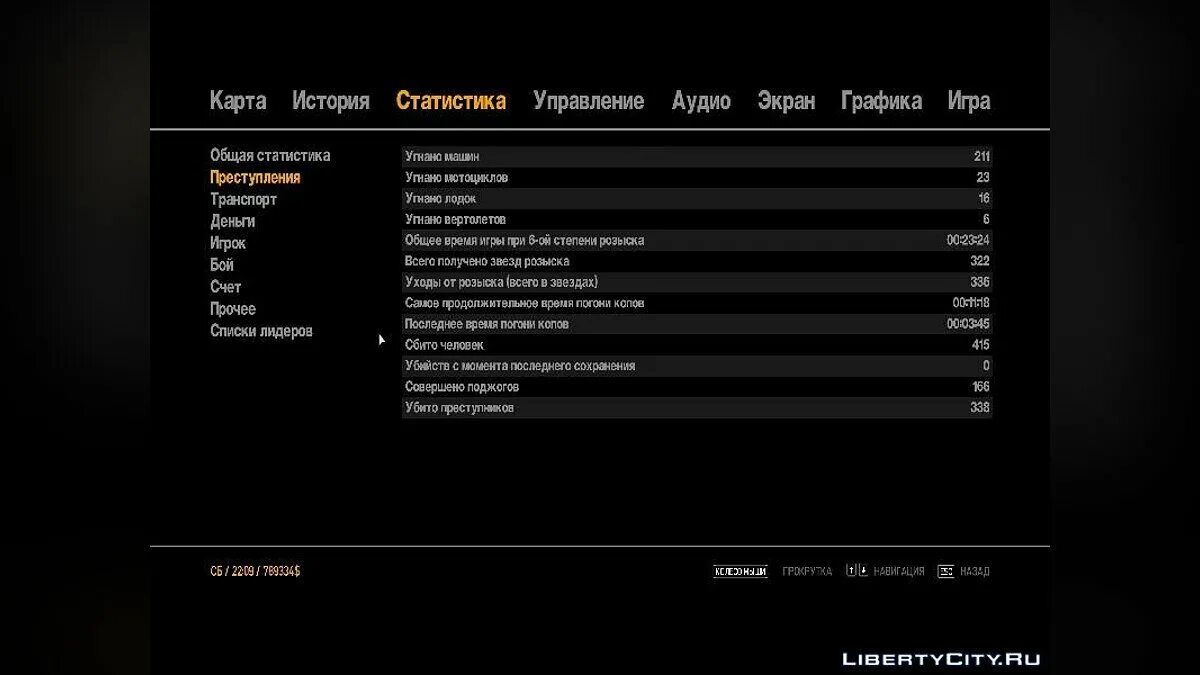Select the Преступления category

[x=255, y=177]
